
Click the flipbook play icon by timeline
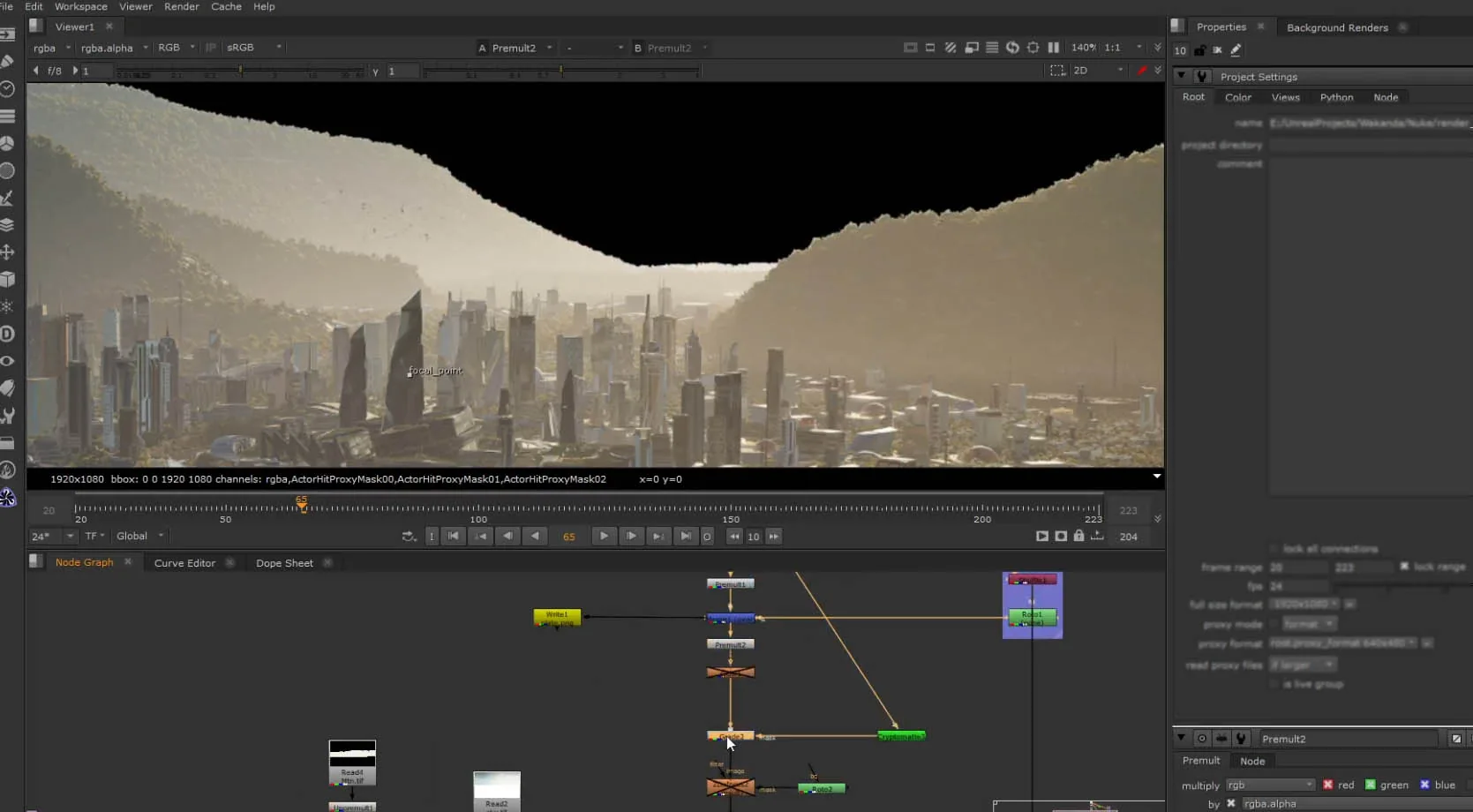tap(1042, 536)
